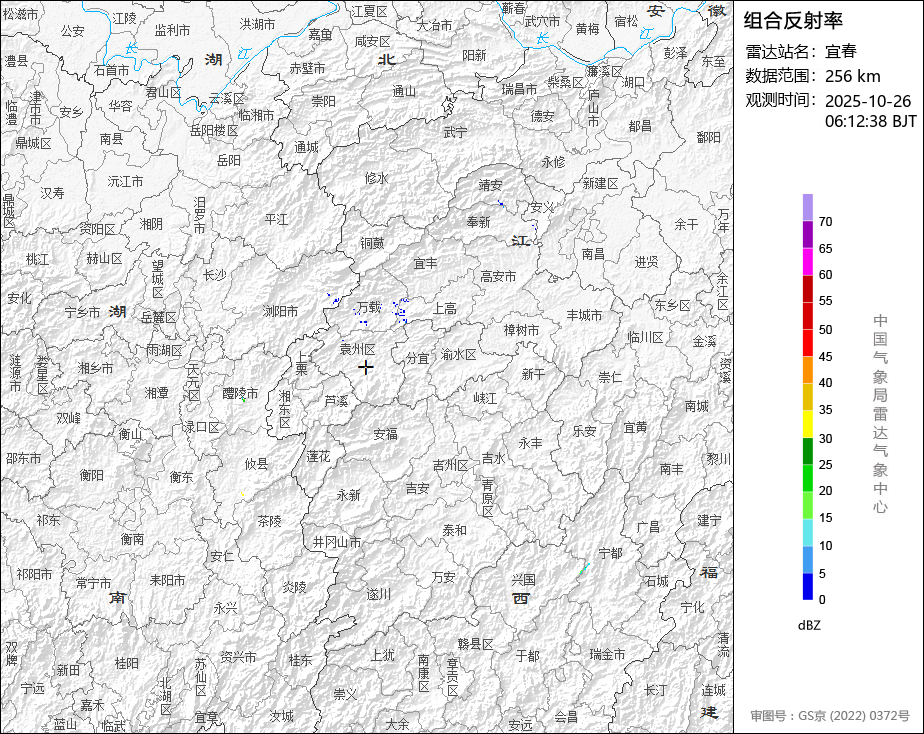Click the legend value 70
This screenshot has width=924, height=734.
pos(826,222)
